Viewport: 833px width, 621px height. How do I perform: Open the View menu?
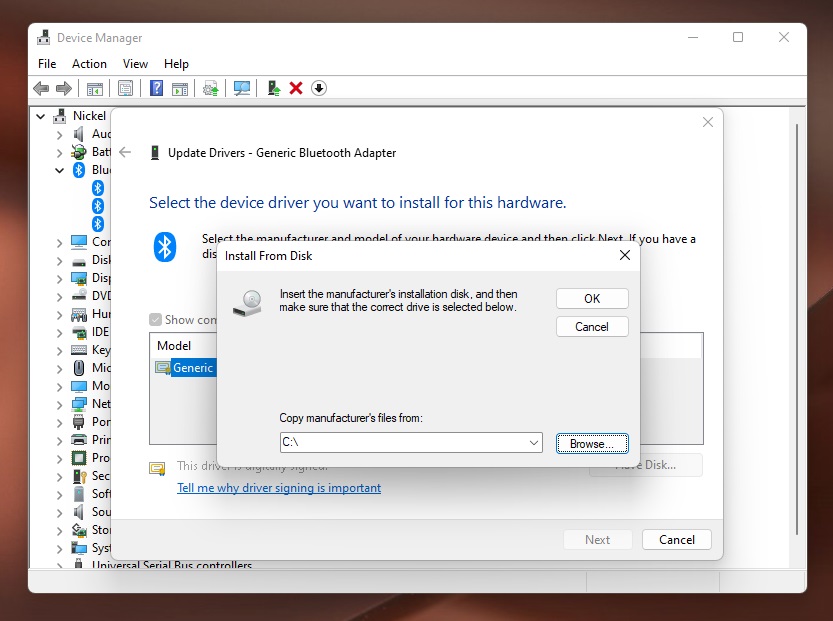tap(135, 64)
